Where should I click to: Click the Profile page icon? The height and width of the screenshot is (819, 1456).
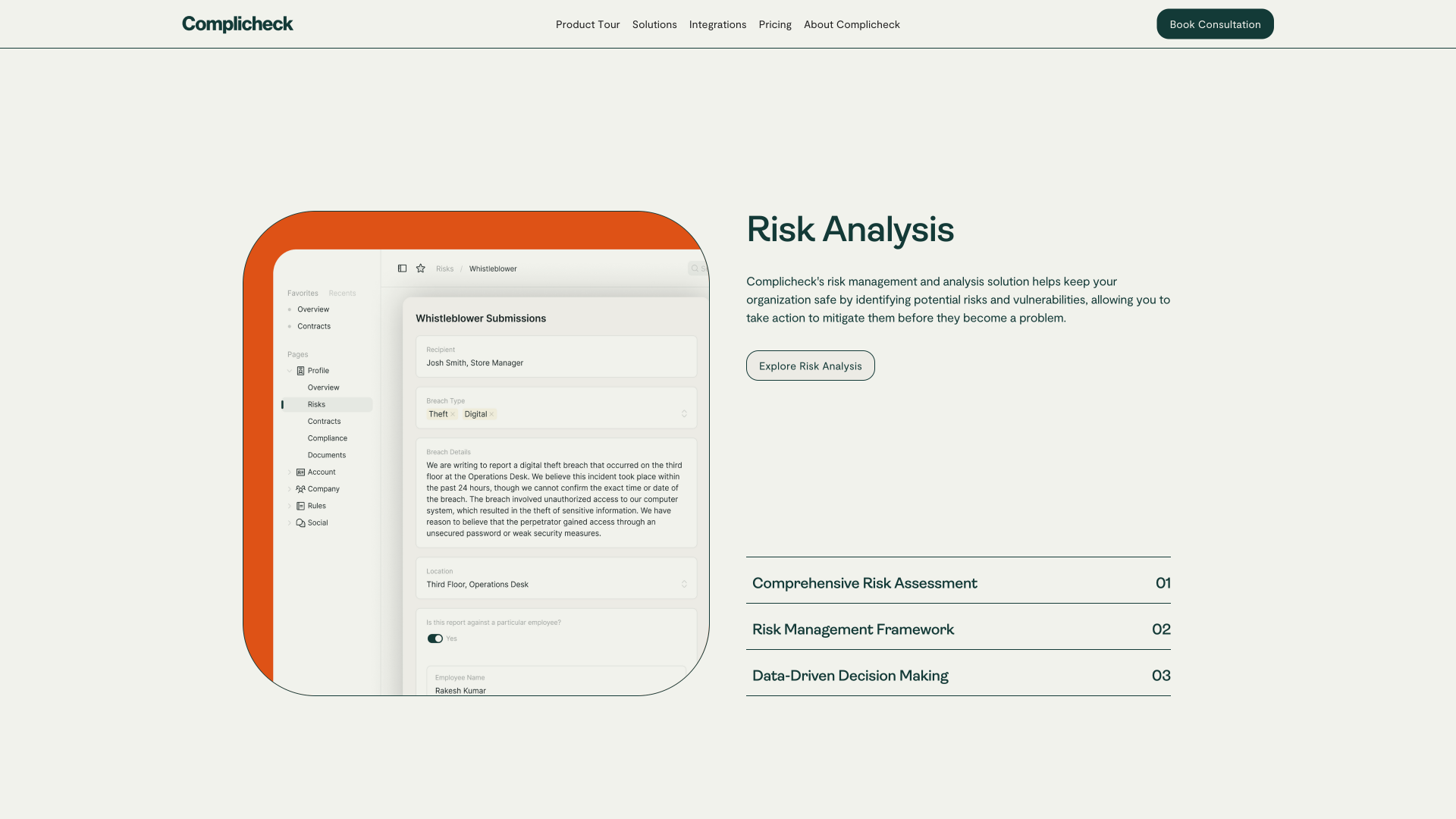pos(300,371)
